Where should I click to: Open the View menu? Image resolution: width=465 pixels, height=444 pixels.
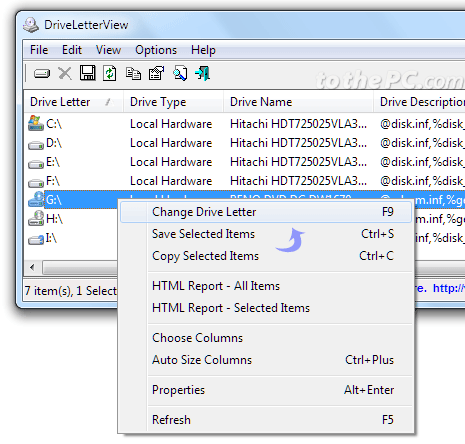[x=108, y=50]
